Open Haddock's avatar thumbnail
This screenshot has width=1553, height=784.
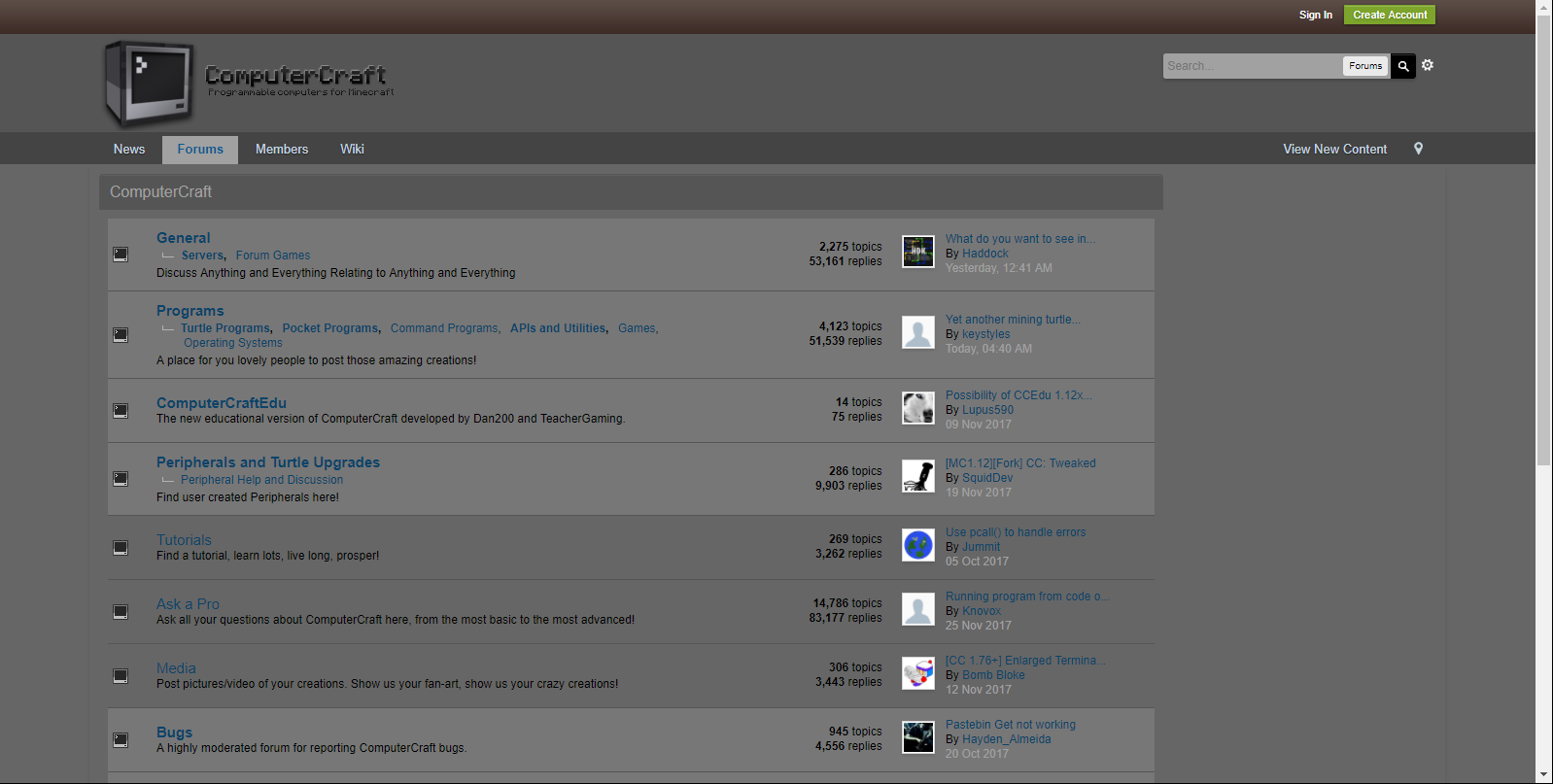click(x=917, y=252)
